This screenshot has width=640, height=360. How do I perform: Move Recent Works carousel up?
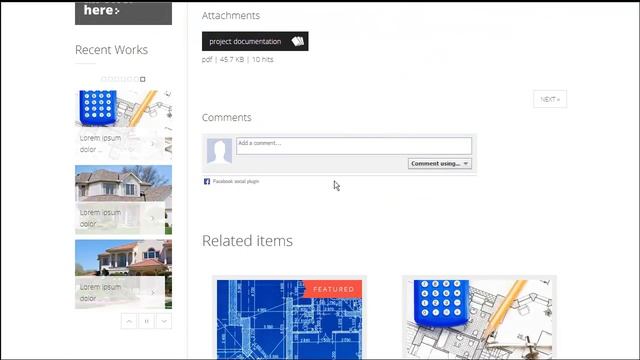click(x=129, y=321)
